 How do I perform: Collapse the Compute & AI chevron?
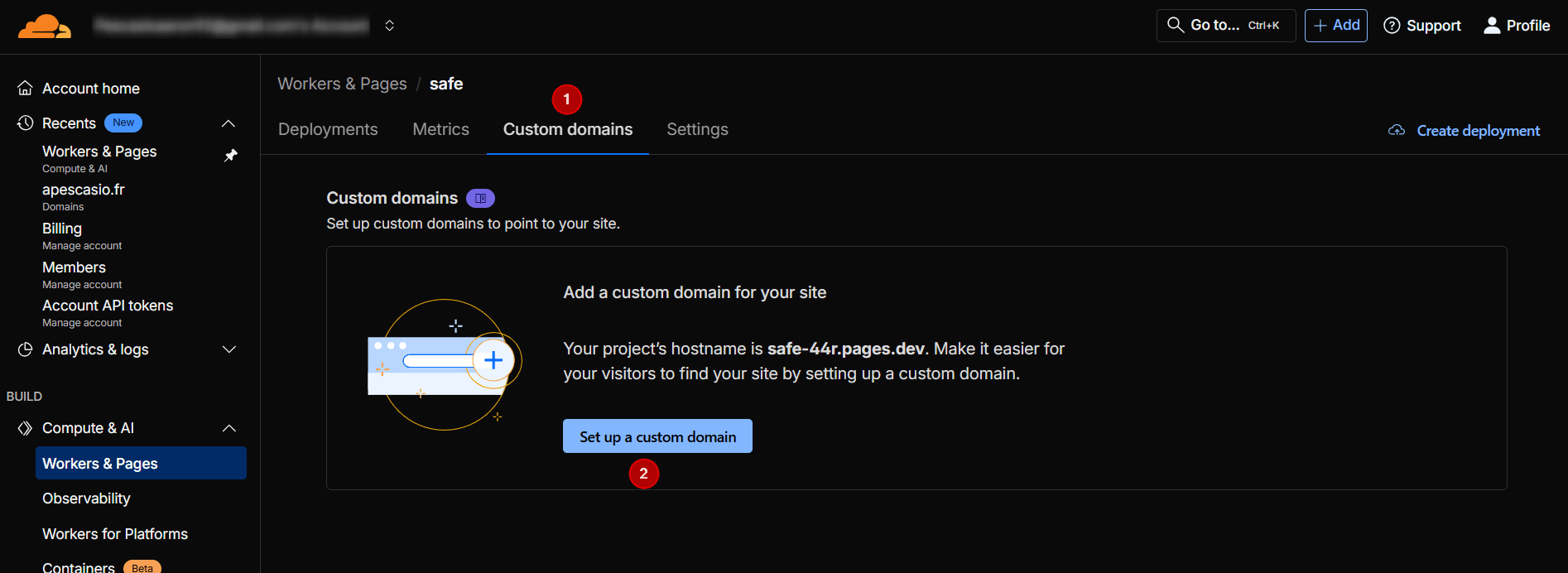click(229, 428)
